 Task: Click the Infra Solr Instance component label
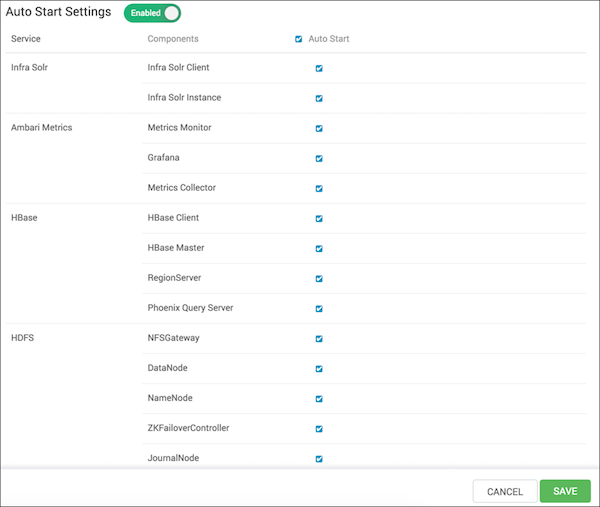pyautogui.click(x=184, y=98)
